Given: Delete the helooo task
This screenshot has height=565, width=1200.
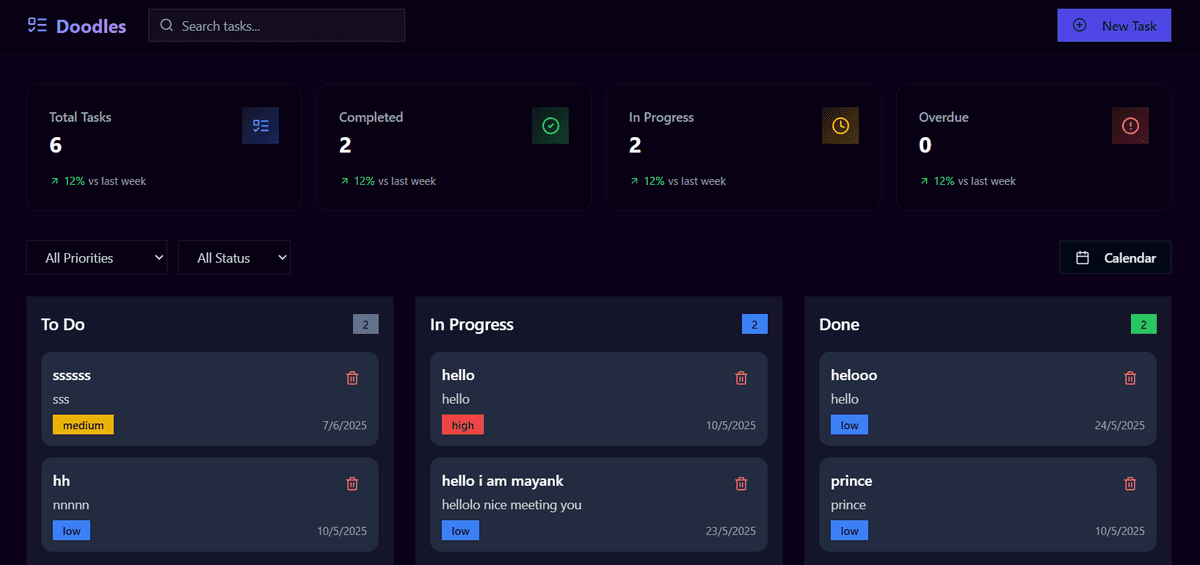Looking at the screenshot, I should point(1130,378).
